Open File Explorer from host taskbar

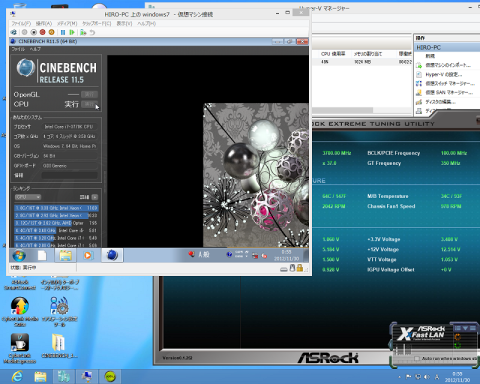click(40, 377)
